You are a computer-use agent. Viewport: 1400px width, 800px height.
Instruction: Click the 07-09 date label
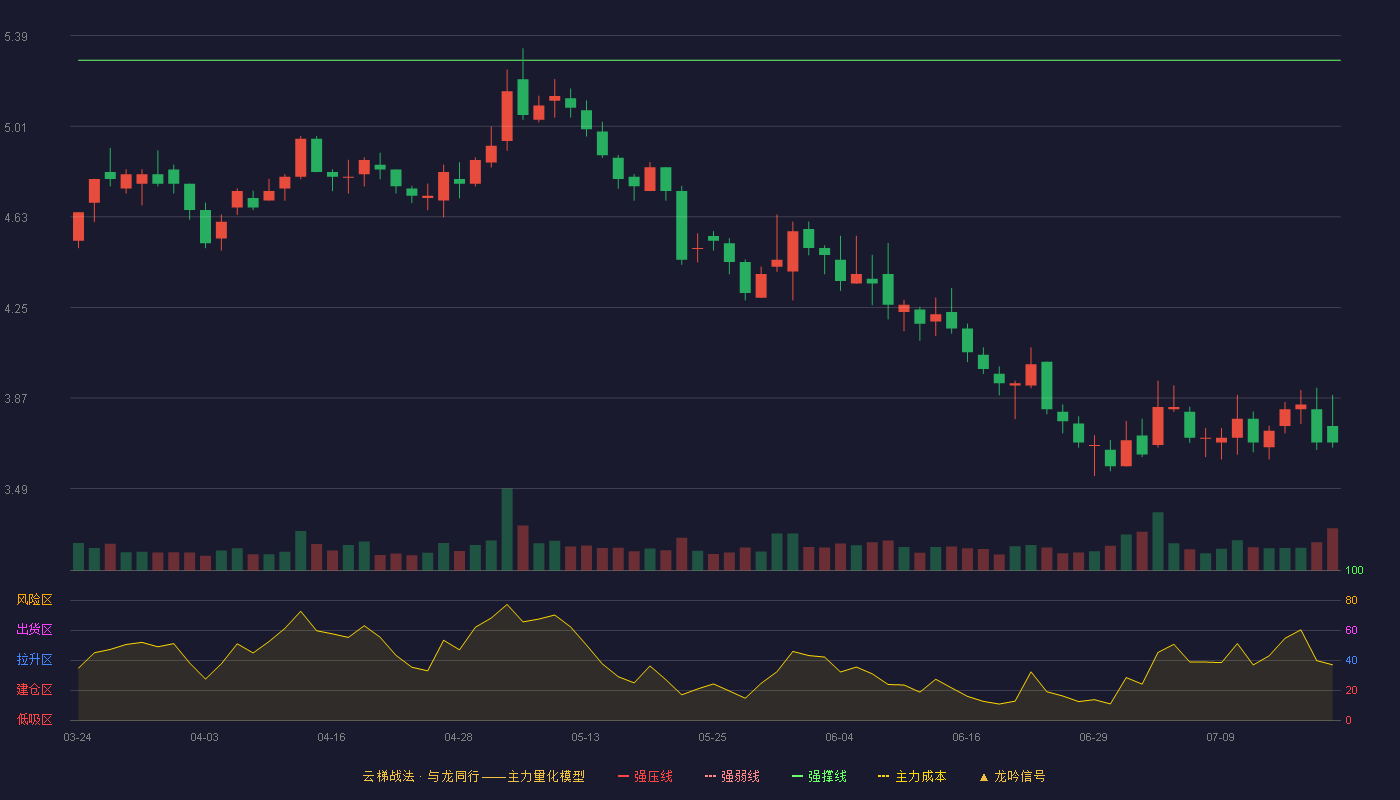1220,737
